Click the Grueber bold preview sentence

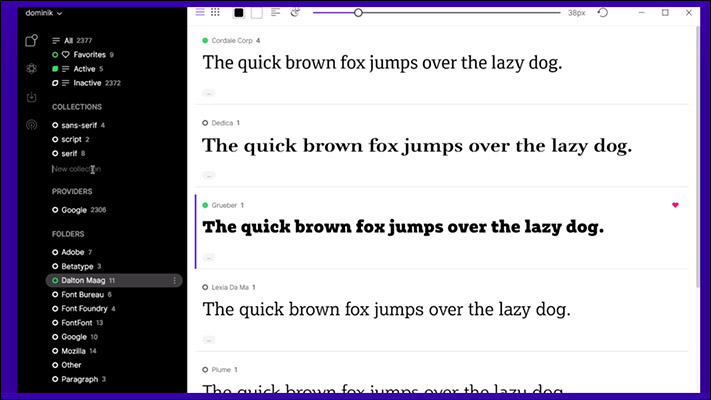[403, 227]
